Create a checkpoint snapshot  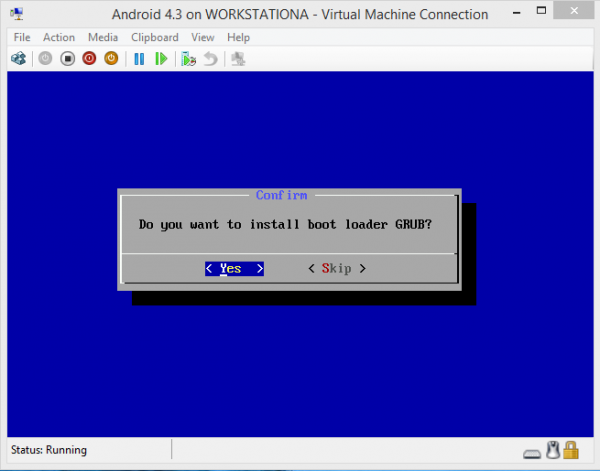[x=188, y=59]
